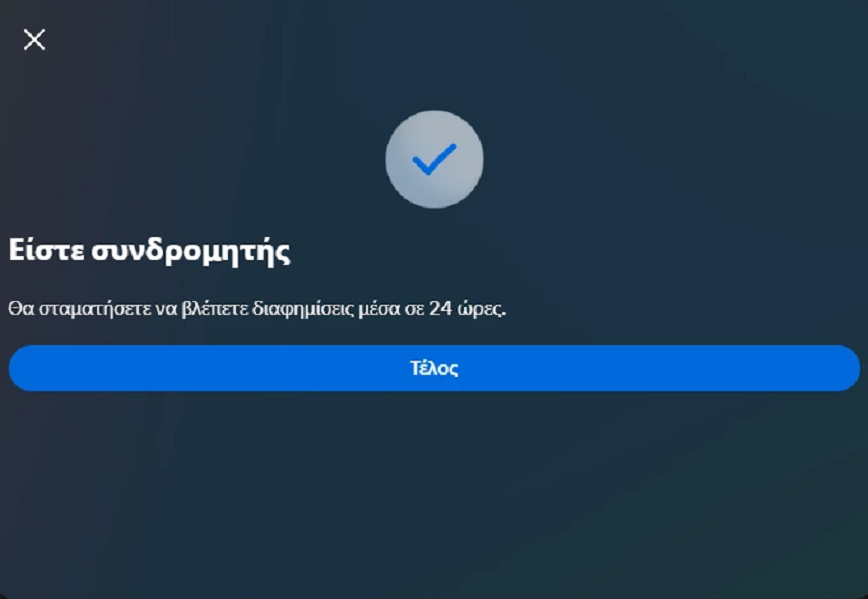Click the word 'συνδρομητής' in the title

coord(191,252)
